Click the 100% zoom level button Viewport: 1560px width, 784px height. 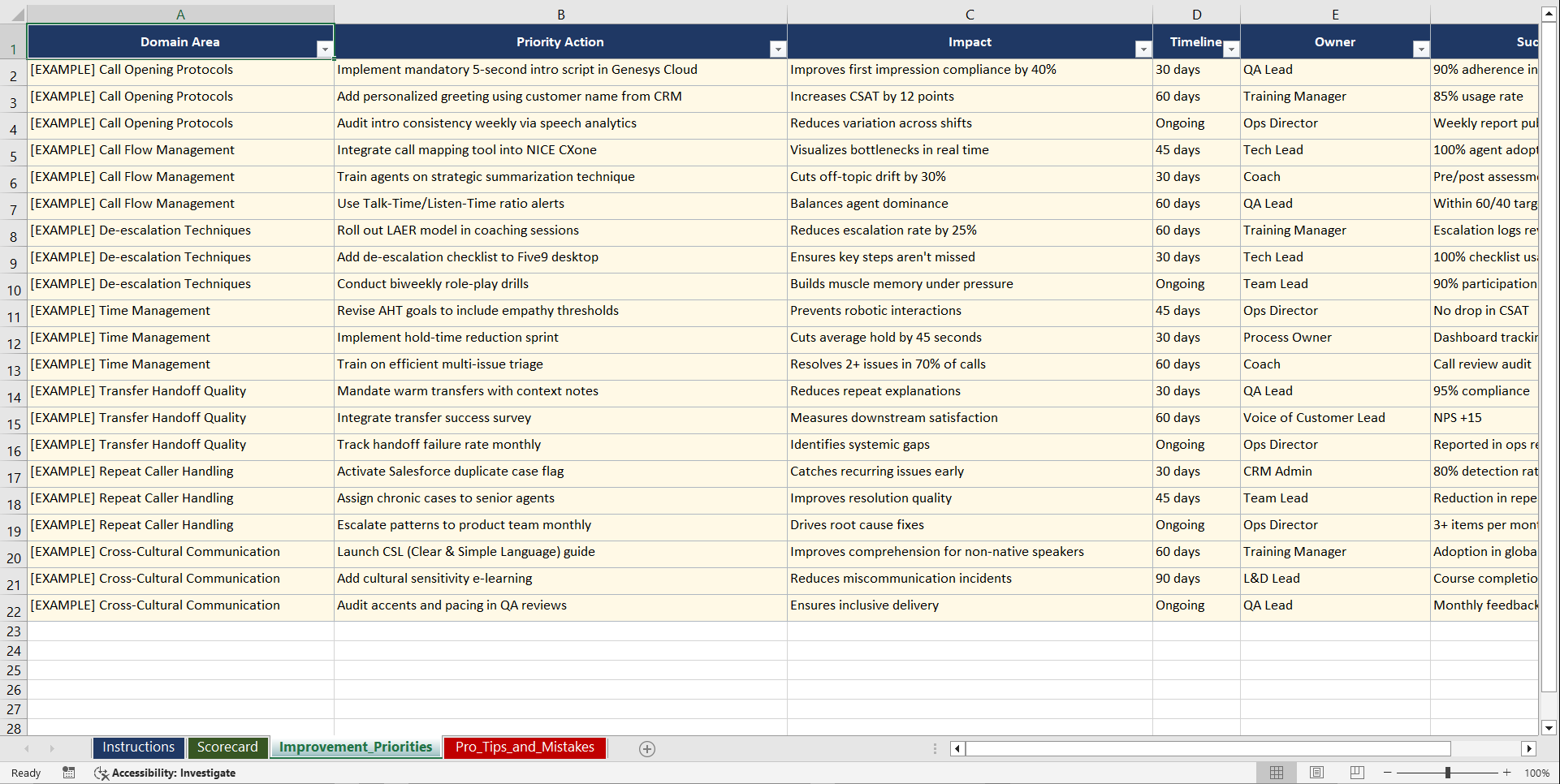coord(1537,773)
